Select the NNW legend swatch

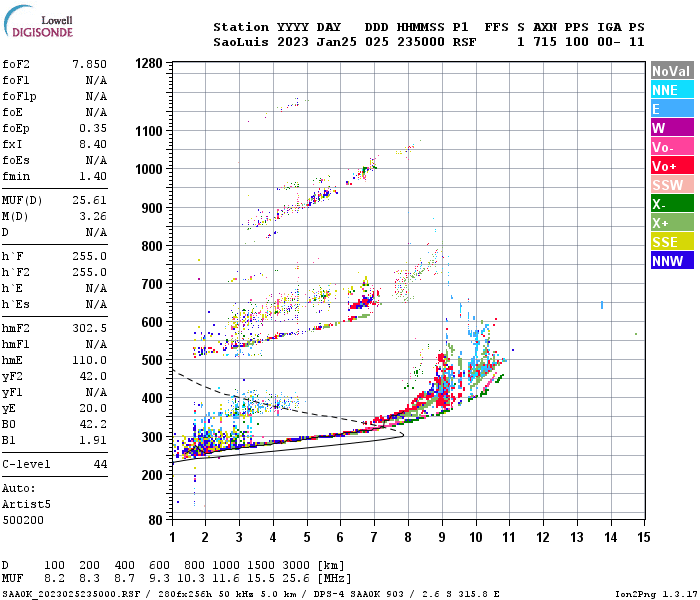(672, 261)
